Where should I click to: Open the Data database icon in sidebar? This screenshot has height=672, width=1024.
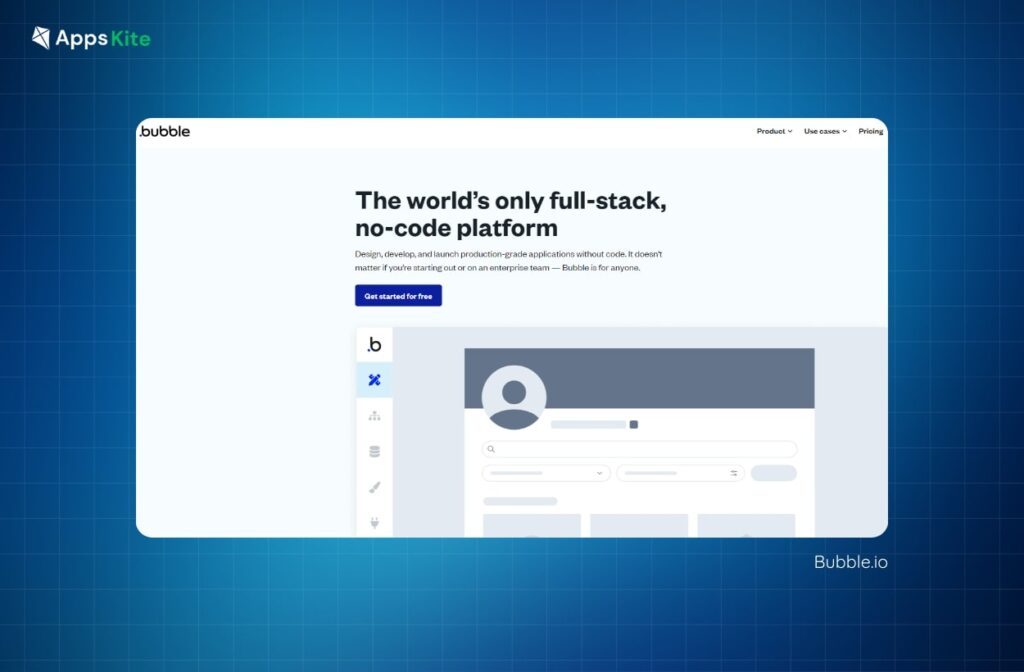[374, 451]
